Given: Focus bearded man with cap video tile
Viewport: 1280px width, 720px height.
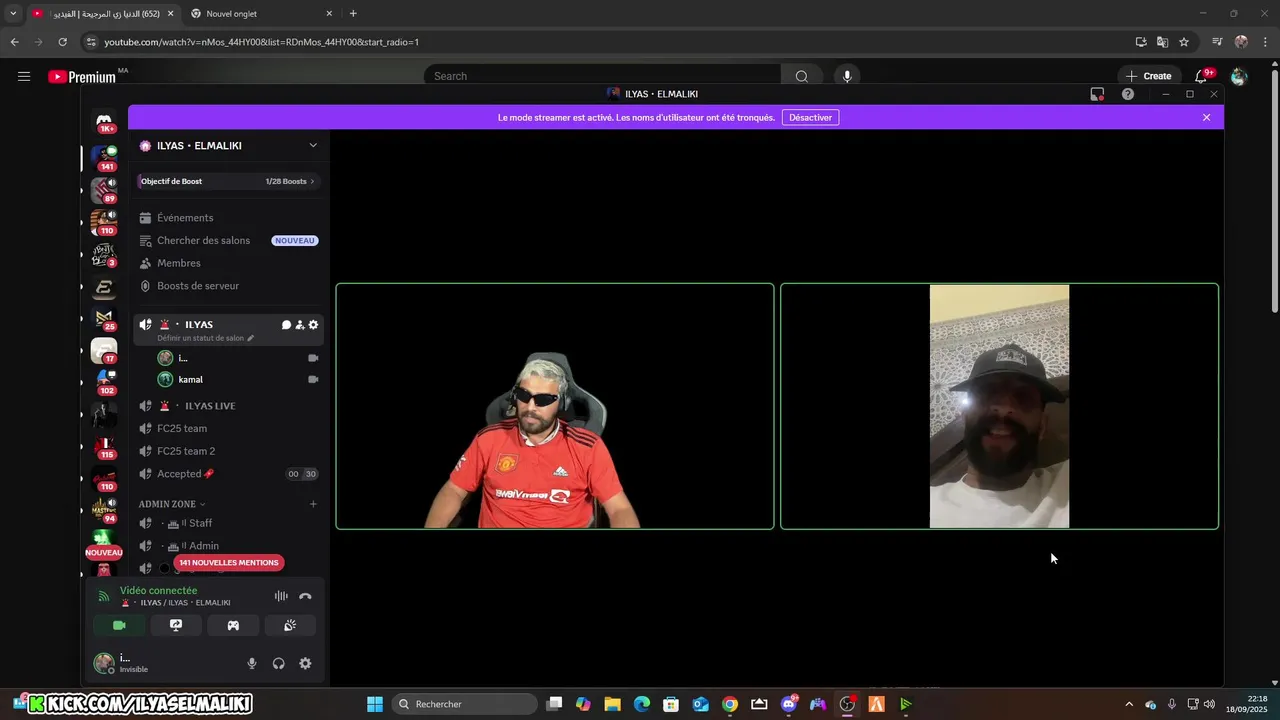Looking at the screenshot, I should 999,406.
